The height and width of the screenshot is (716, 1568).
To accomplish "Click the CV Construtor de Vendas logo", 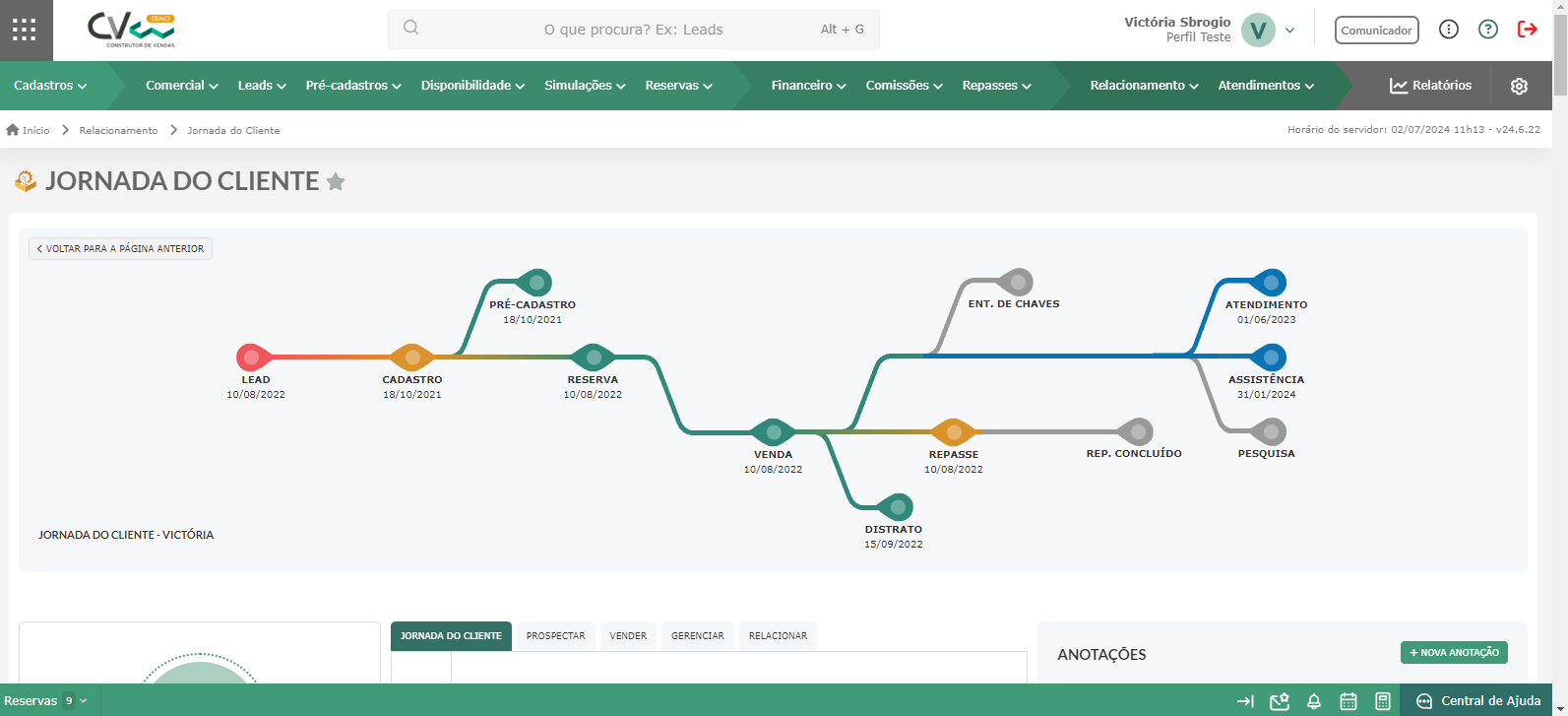I will (x=130, y=31).
